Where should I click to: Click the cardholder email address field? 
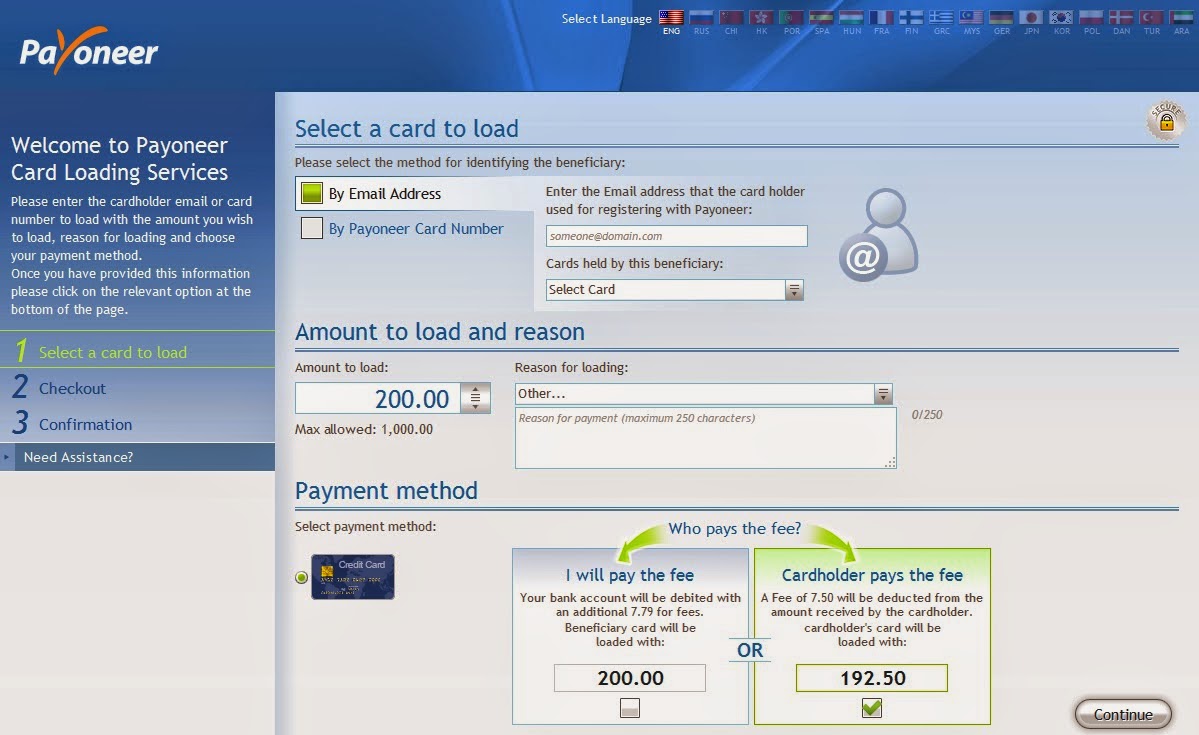click(x=677, y=236)
